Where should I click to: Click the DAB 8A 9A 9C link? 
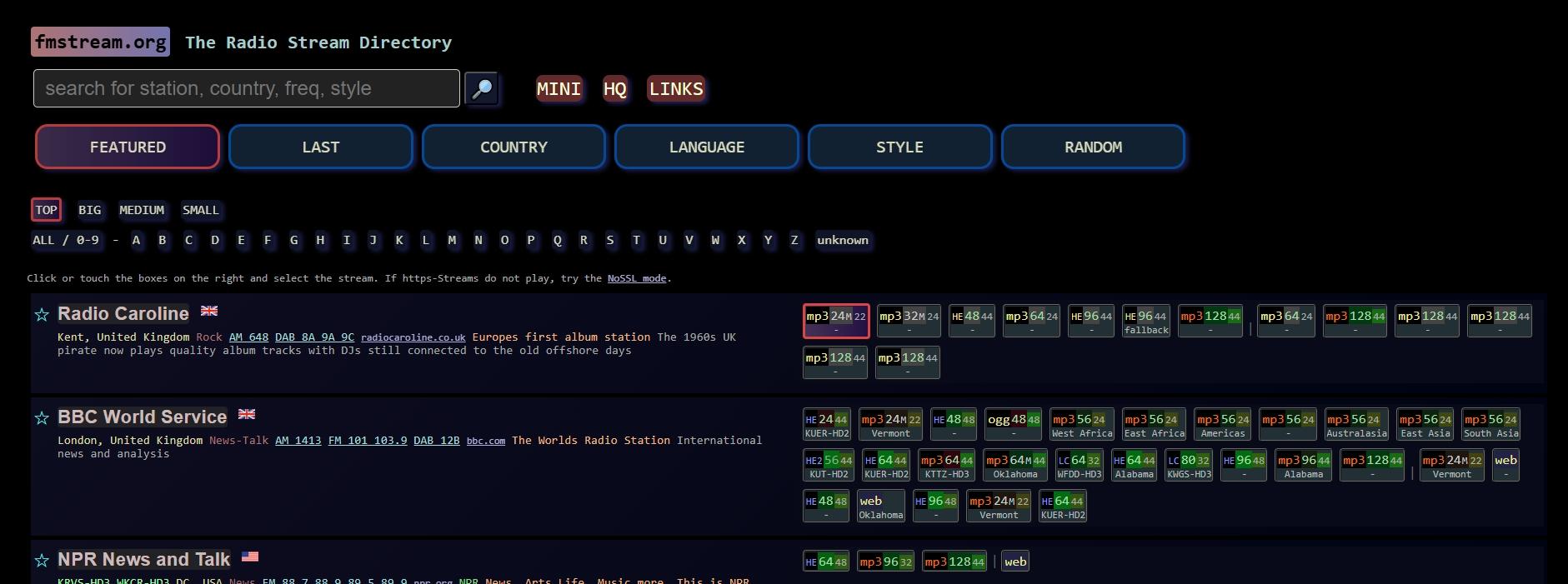314,337
